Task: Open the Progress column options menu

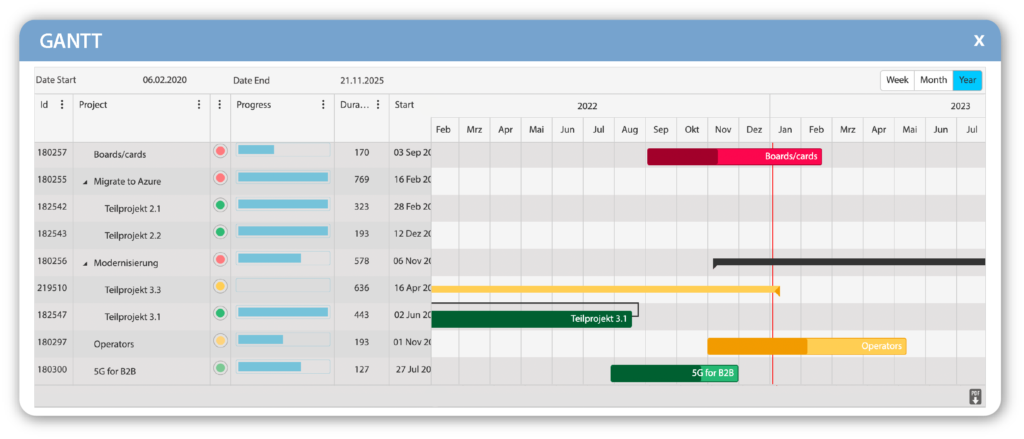Action: [x=322, y=104]
